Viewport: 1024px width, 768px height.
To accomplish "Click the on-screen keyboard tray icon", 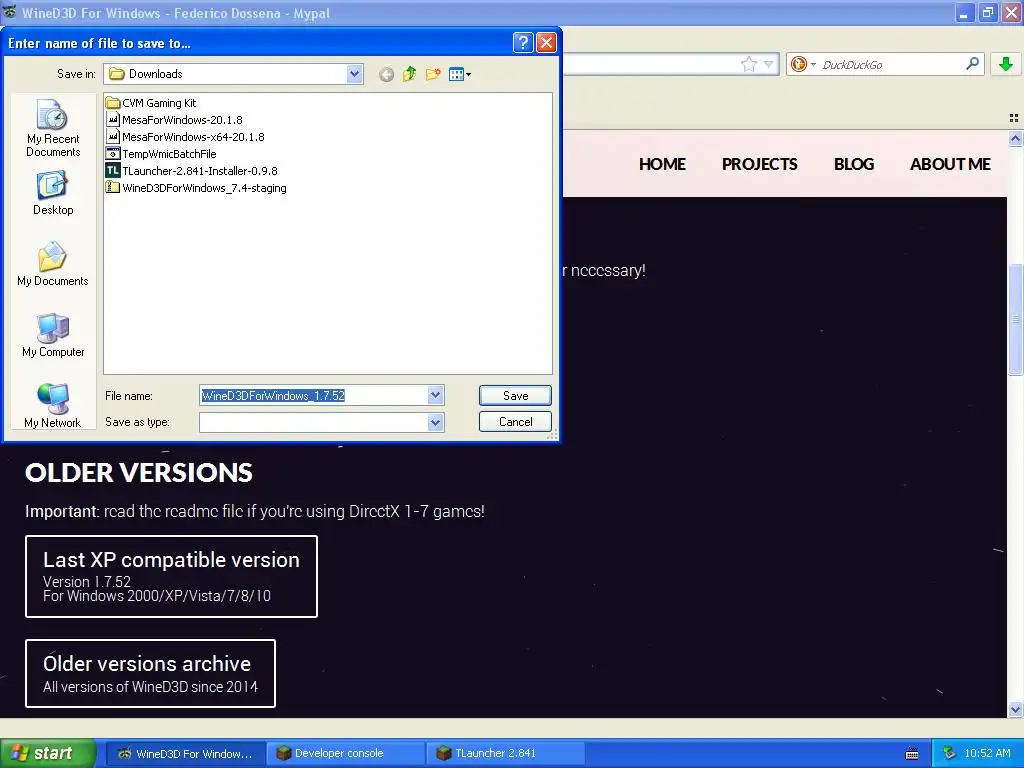I will pyautogui.click(x=912, y=754).
